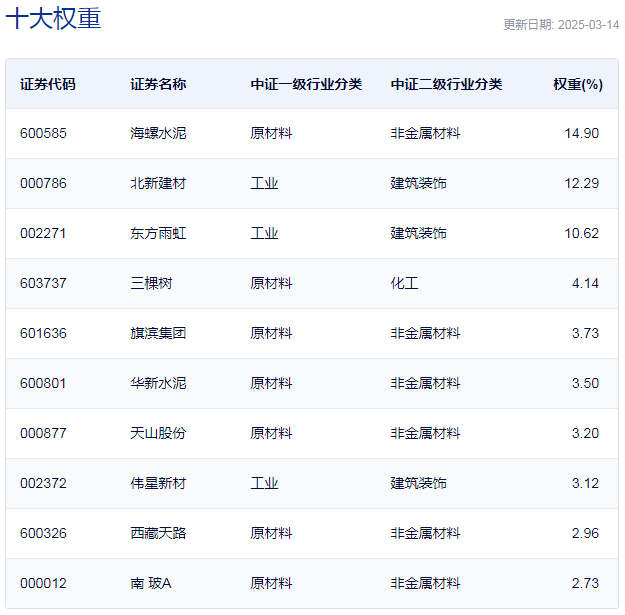Viewport: 625px width, 615px height.
Task: Click the 权重(%) column header
Action: click(578, 84)
